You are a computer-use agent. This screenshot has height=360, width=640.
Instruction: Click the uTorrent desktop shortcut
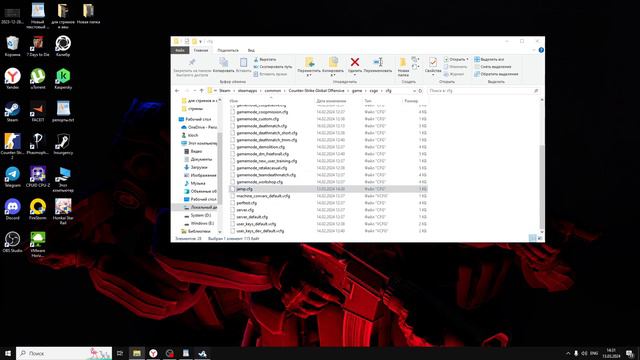[38, 79]
